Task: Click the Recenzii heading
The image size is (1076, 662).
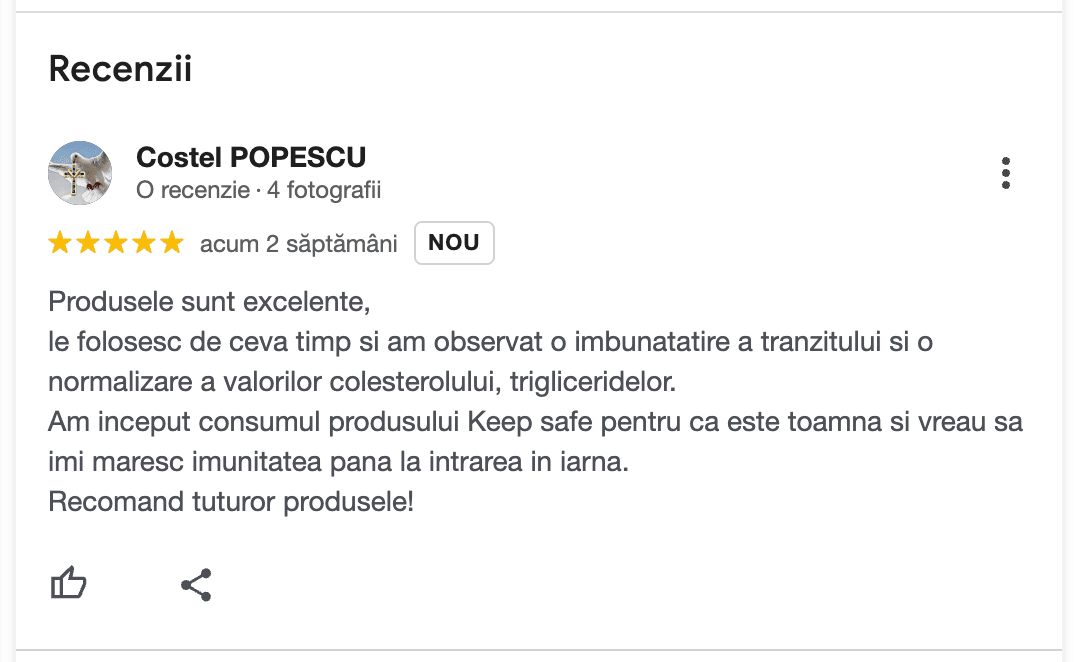Action: [x=120, y=70]
